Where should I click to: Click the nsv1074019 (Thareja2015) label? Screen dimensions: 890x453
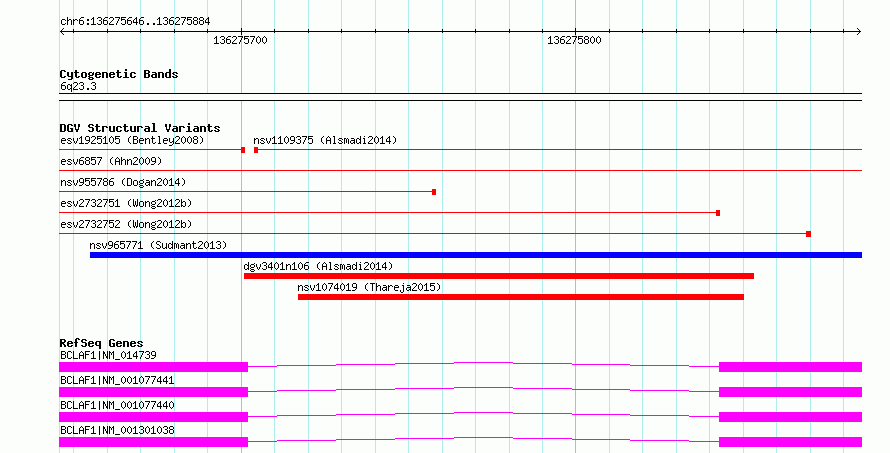[369, 287]
